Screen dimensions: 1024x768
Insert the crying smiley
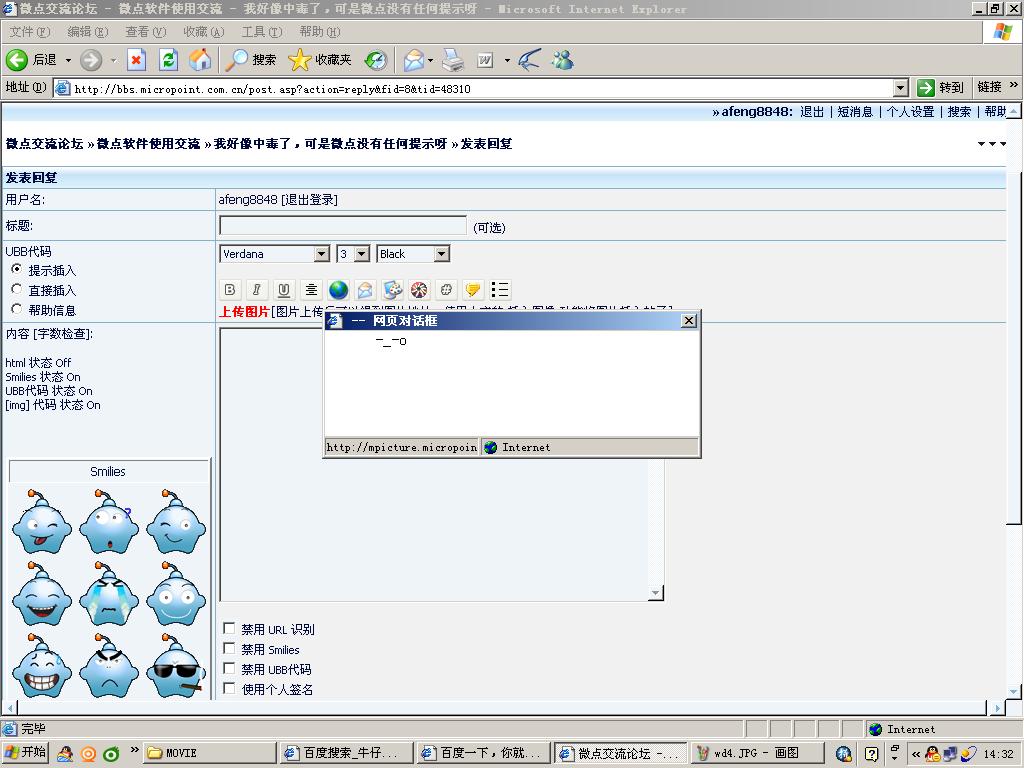click(109, 594)
